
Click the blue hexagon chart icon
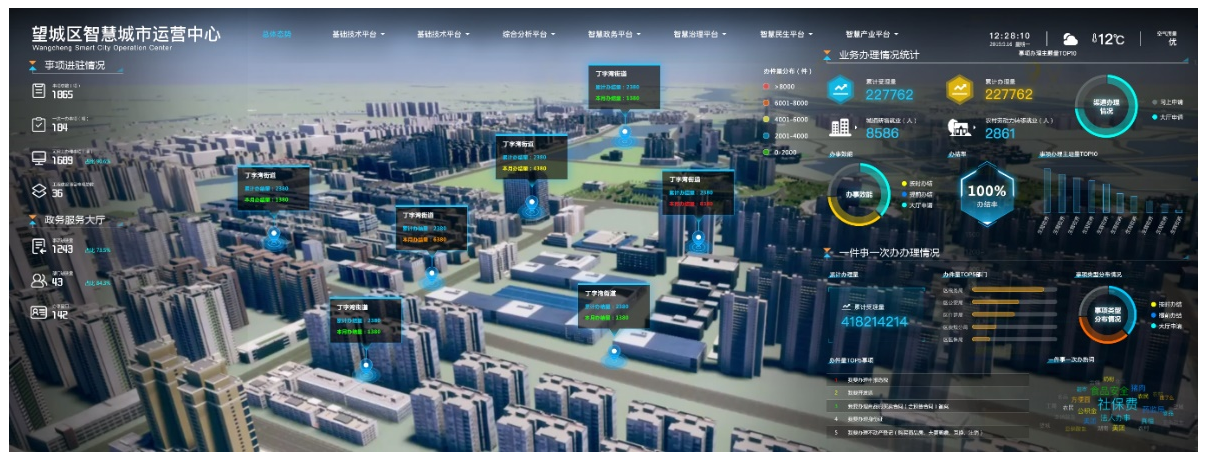point(840,90)
